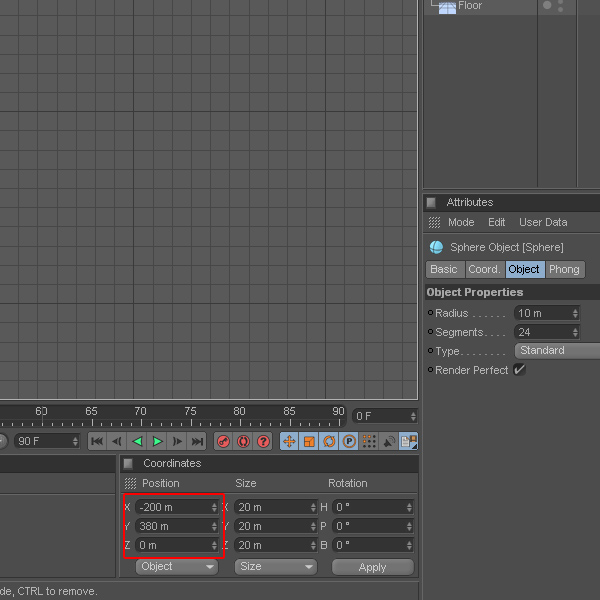This screenshot has width=600, height=600.
Task: Jump to the animation start
Action: [97, 441]
